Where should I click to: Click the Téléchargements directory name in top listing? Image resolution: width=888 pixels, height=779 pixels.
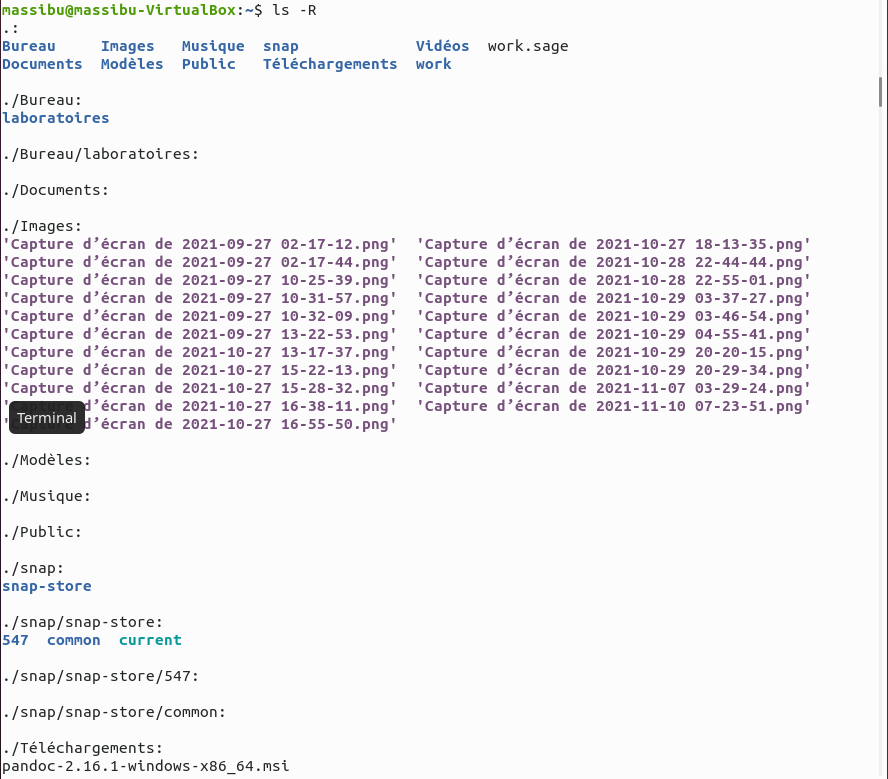pos(330,65)
